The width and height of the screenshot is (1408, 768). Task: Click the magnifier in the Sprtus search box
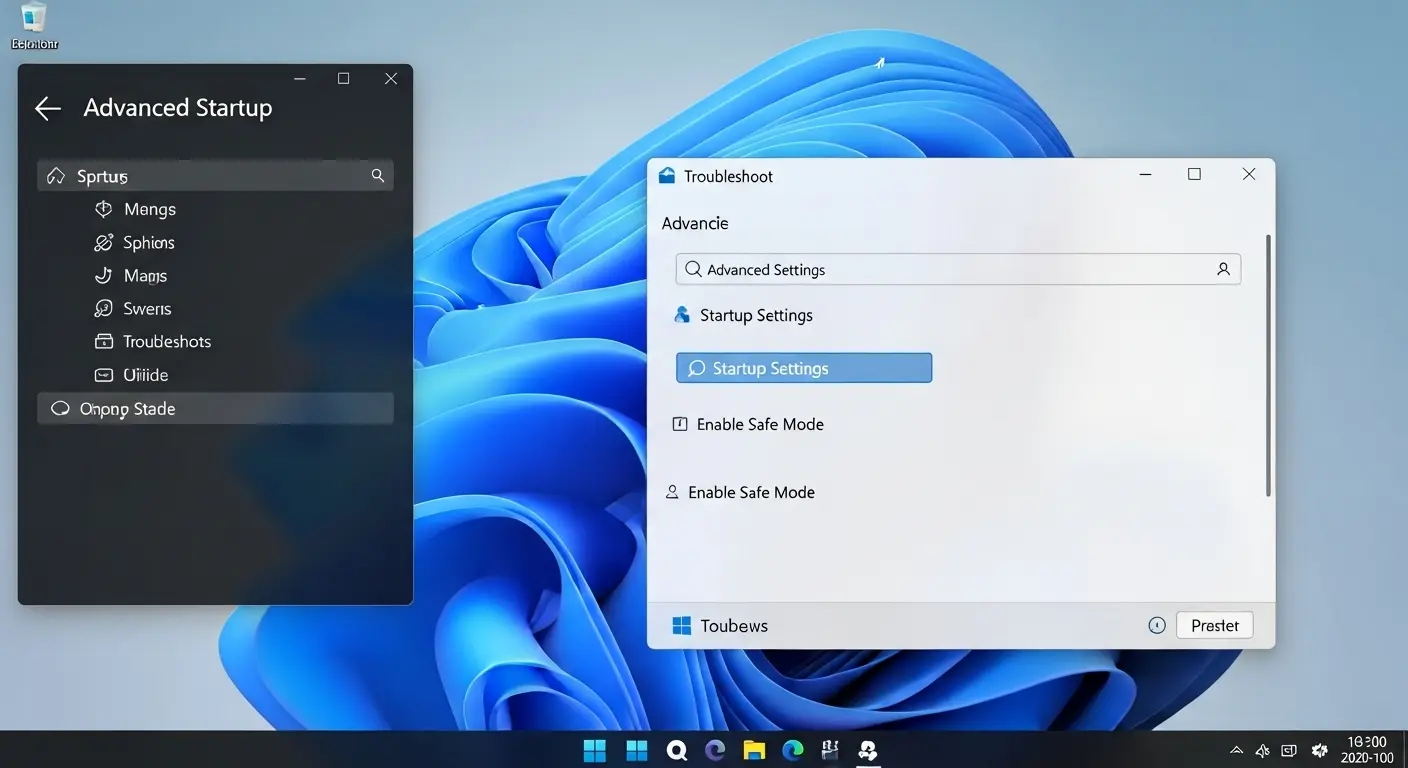(x=378, y=176)
